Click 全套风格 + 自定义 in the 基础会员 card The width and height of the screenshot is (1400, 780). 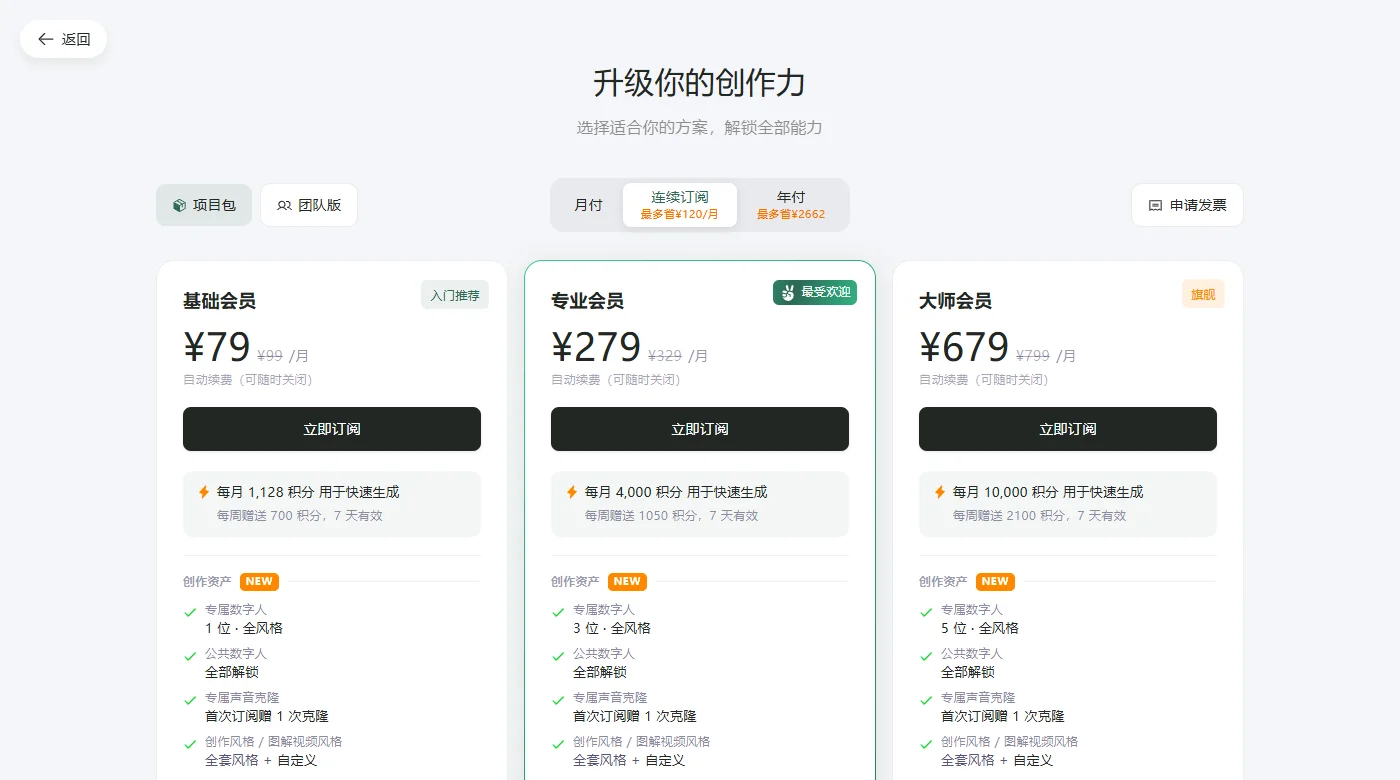261,760
